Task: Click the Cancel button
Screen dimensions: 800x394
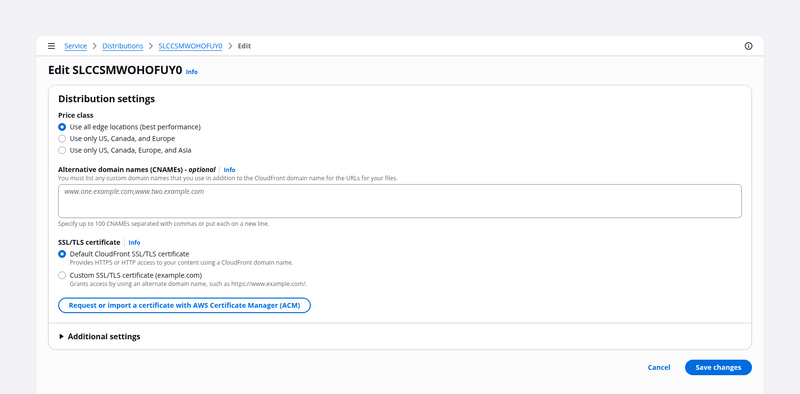Action: click(659, 367)
